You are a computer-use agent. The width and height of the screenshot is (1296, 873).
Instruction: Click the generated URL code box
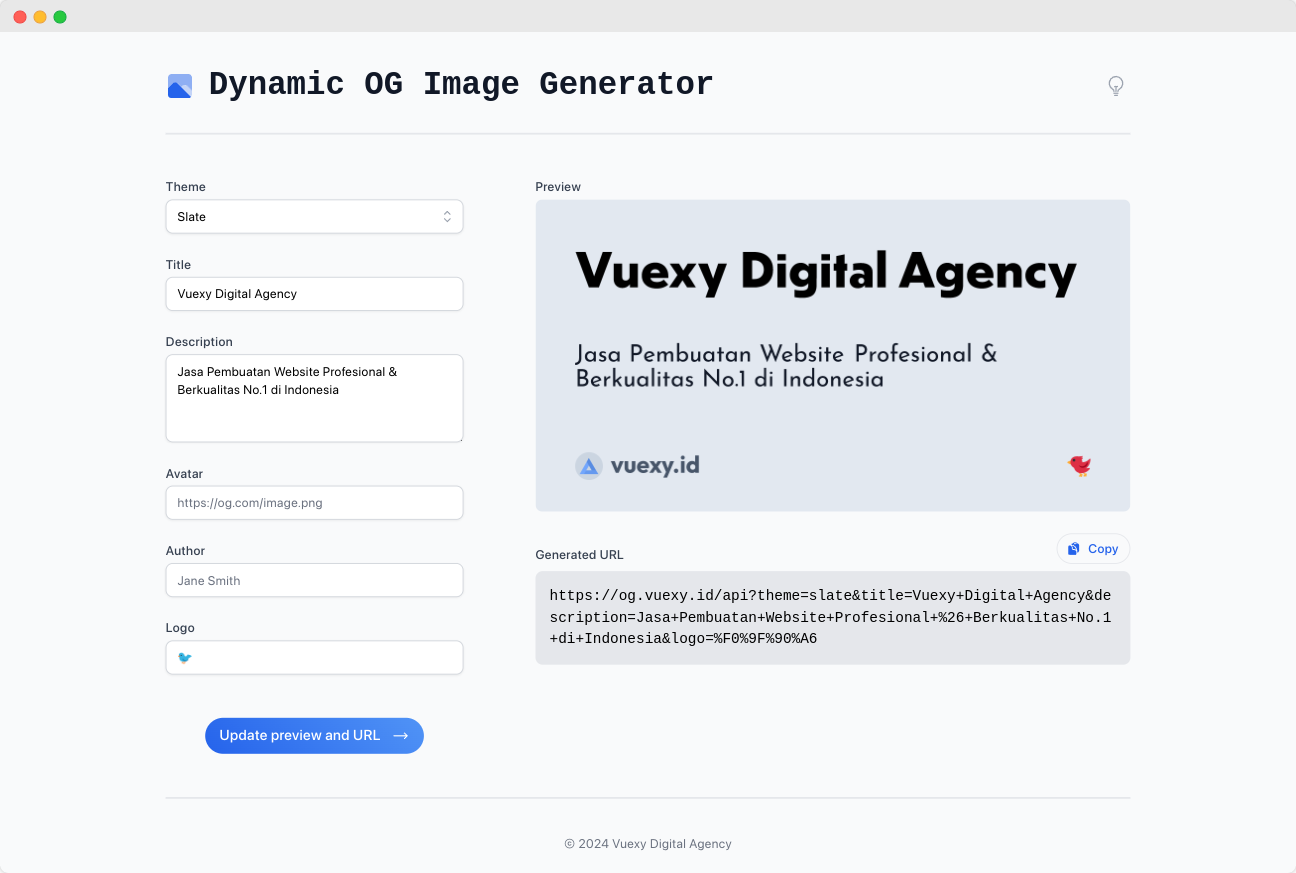(832, 618)
